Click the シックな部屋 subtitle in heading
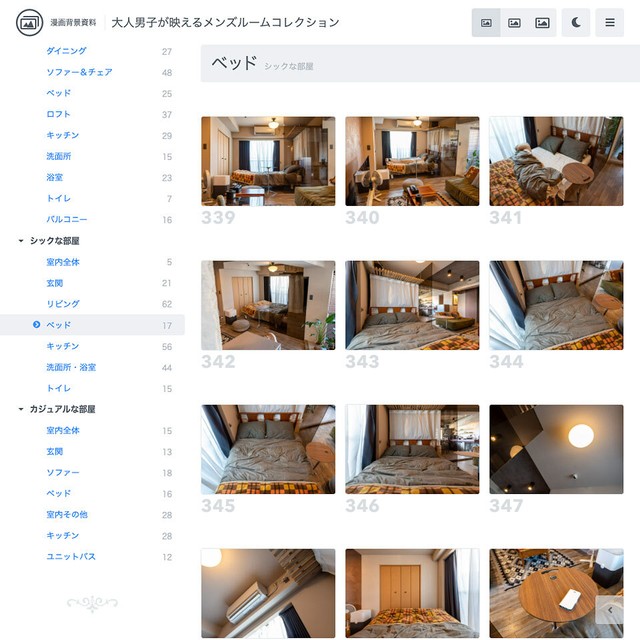 pyautogui.click(x=289, y=67)
